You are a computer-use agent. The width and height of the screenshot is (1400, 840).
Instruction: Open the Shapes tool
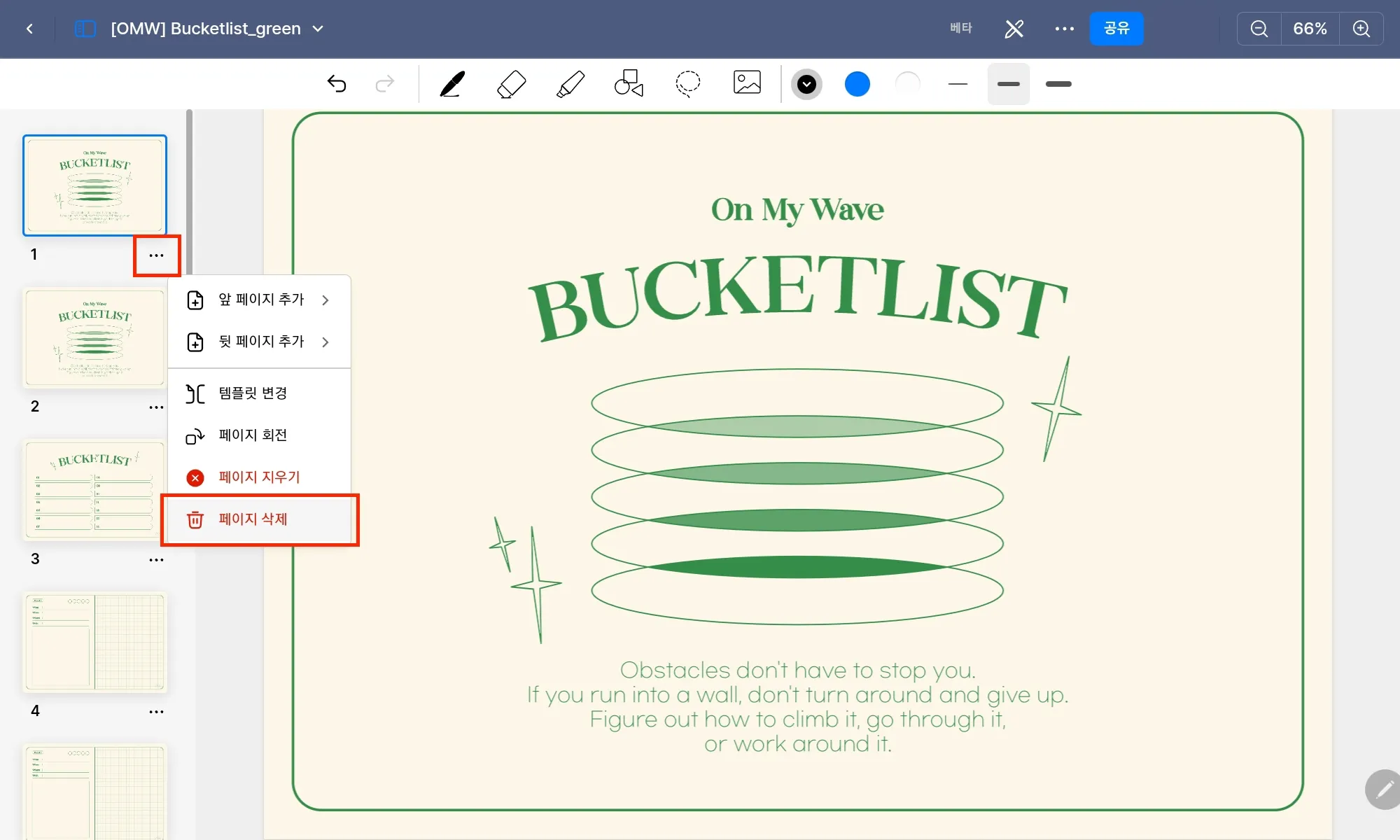click(x=629, y=83)
